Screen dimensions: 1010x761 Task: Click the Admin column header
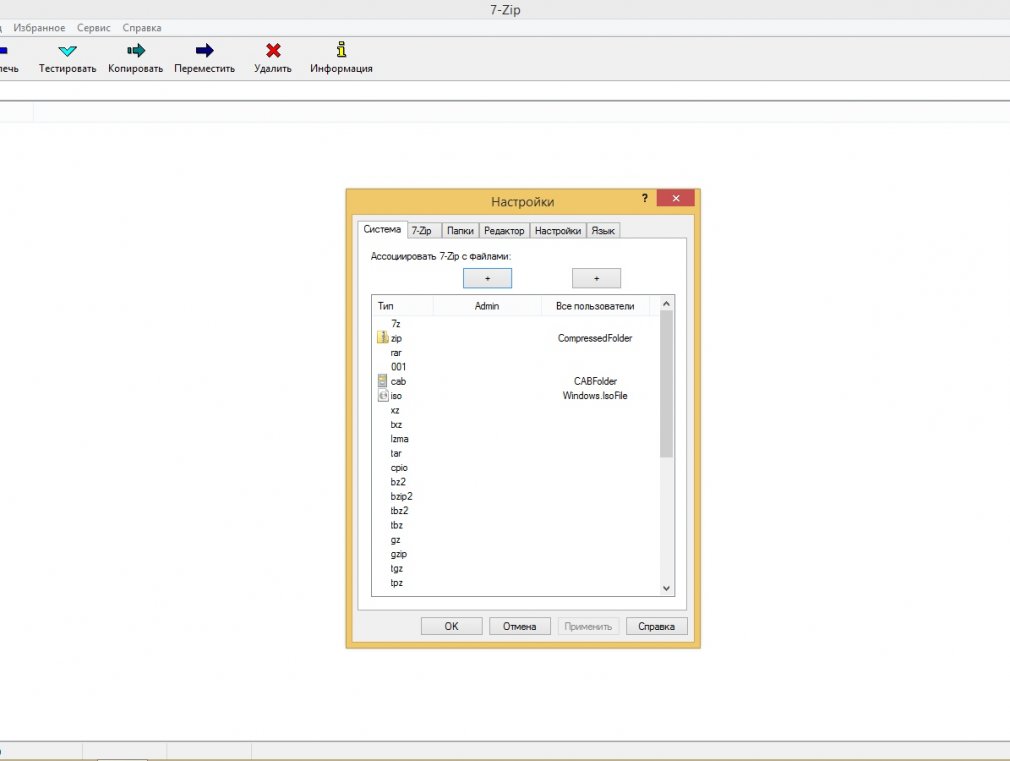pyautogui.click(x=487, y=306)
